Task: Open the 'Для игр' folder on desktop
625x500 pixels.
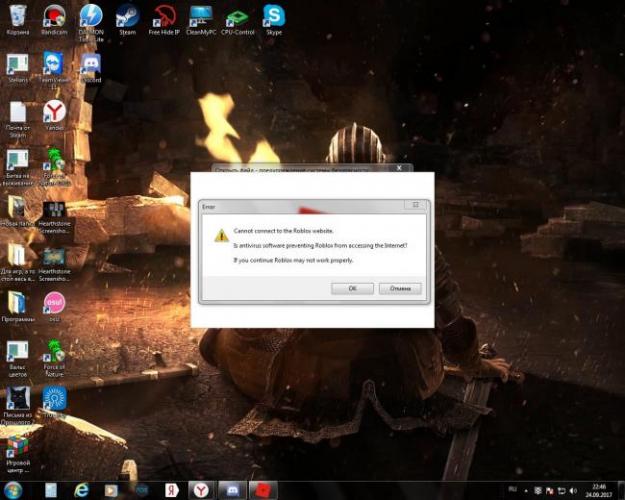Action: 18,262
